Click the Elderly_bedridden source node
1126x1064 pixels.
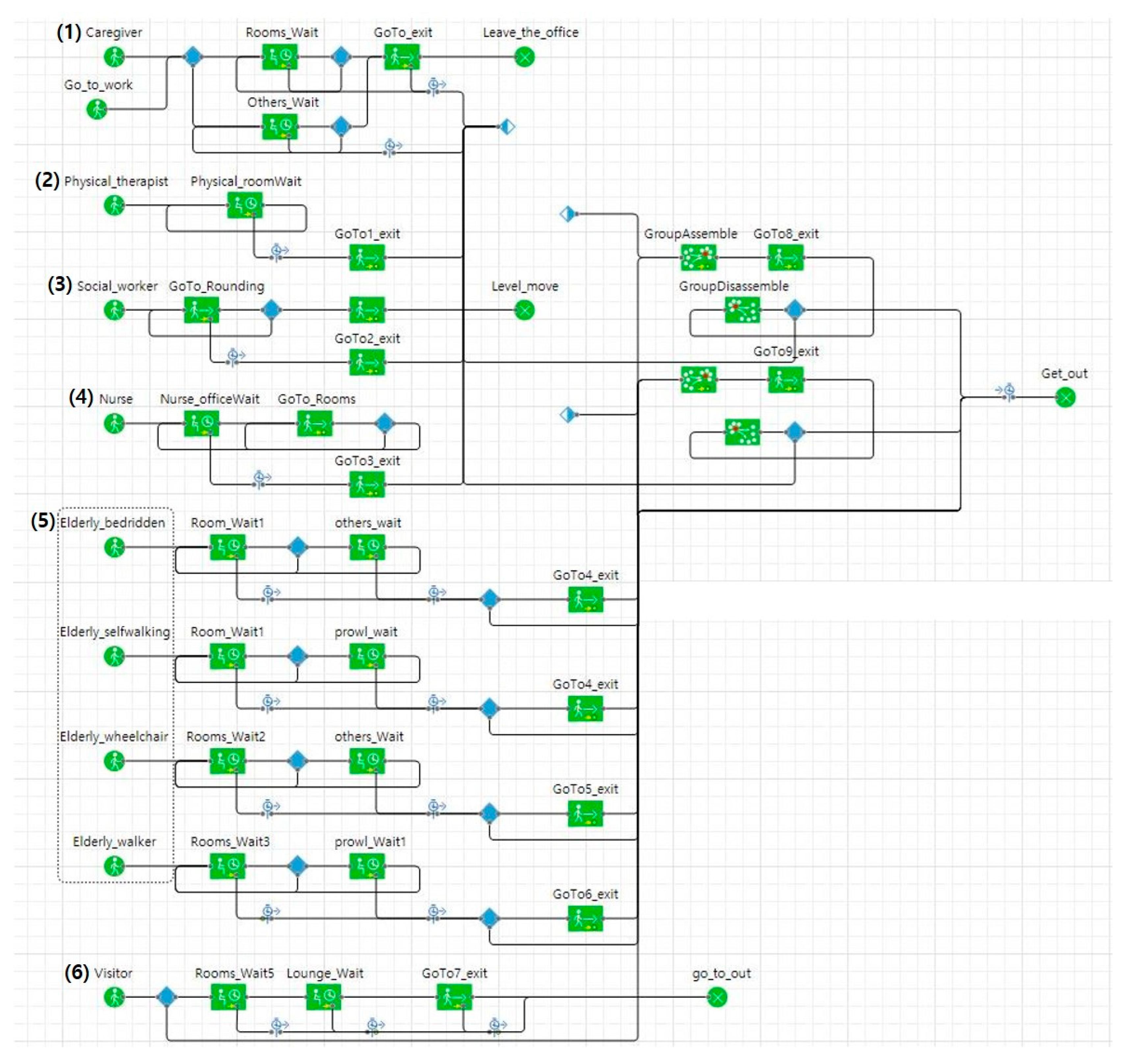(114, 547)
